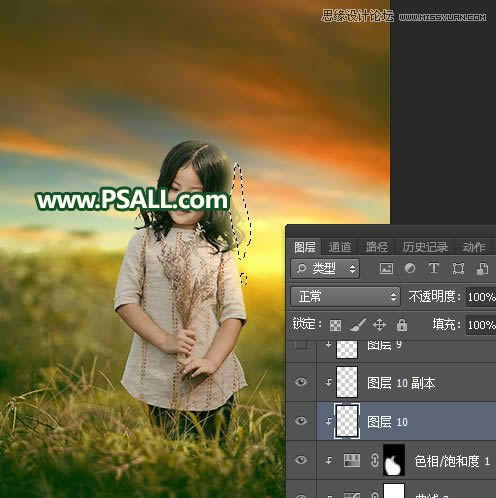The image size is (496, 498).
Task: Select the 图层 10 副本 thumbnail
Action: coord(347,382)
